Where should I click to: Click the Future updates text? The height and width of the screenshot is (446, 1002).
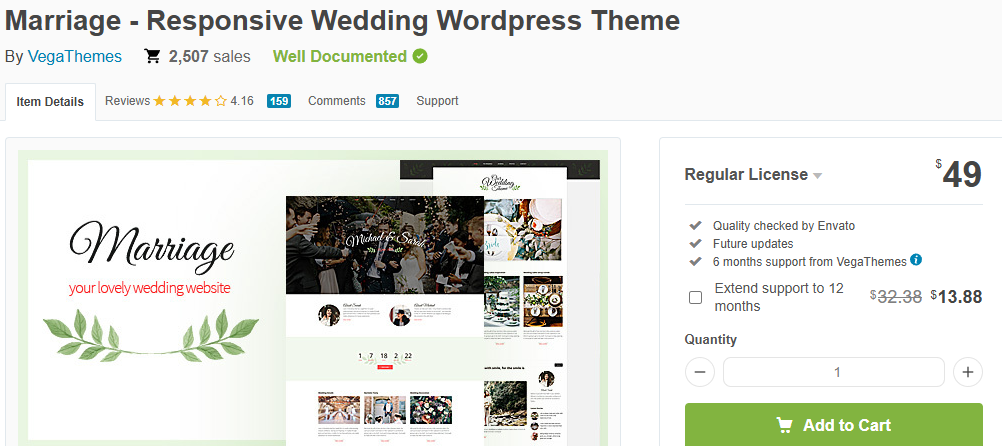tap(753, 243)
